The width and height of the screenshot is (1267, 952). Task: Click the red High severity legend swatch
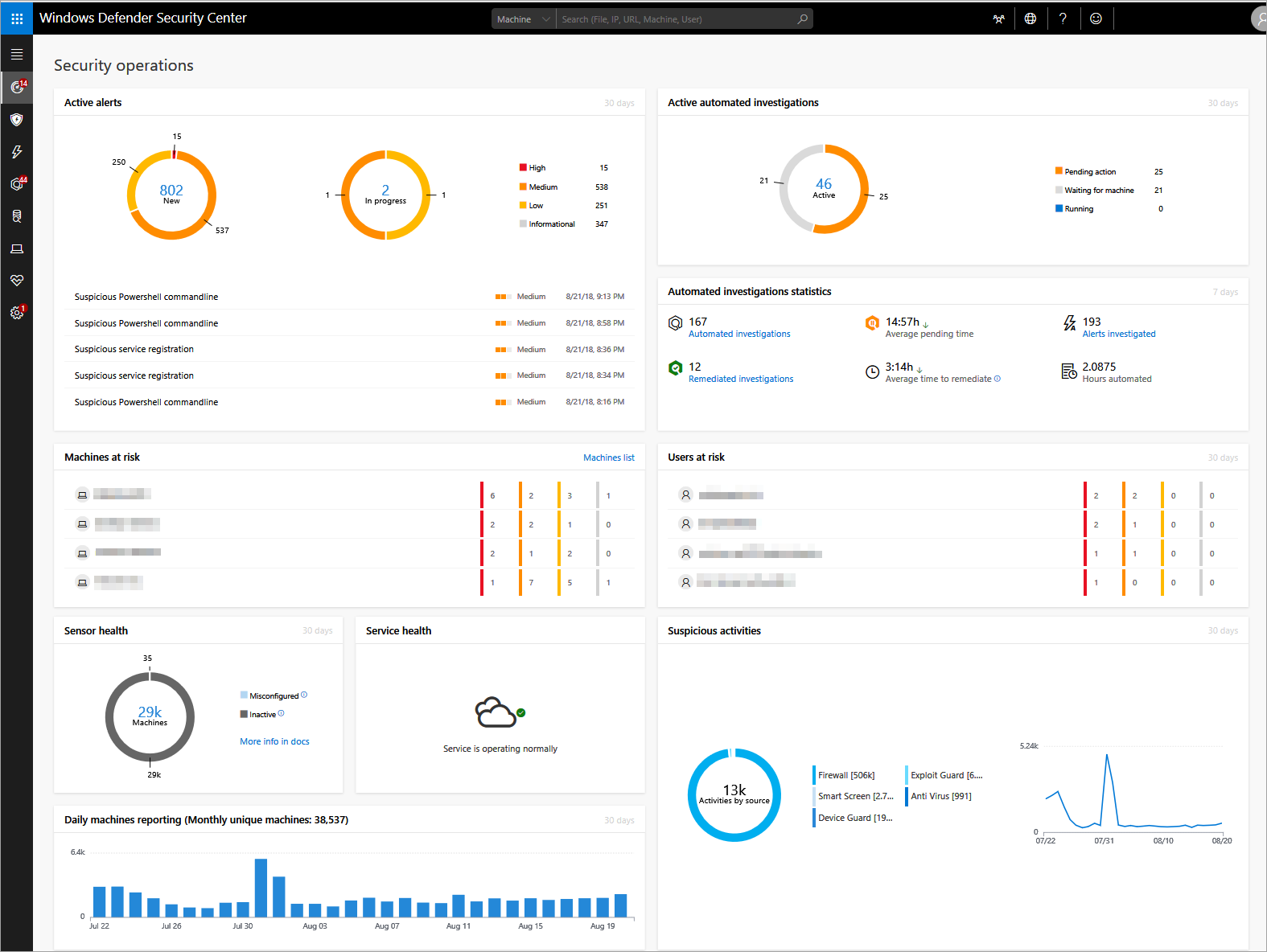(x=523, y=168)
